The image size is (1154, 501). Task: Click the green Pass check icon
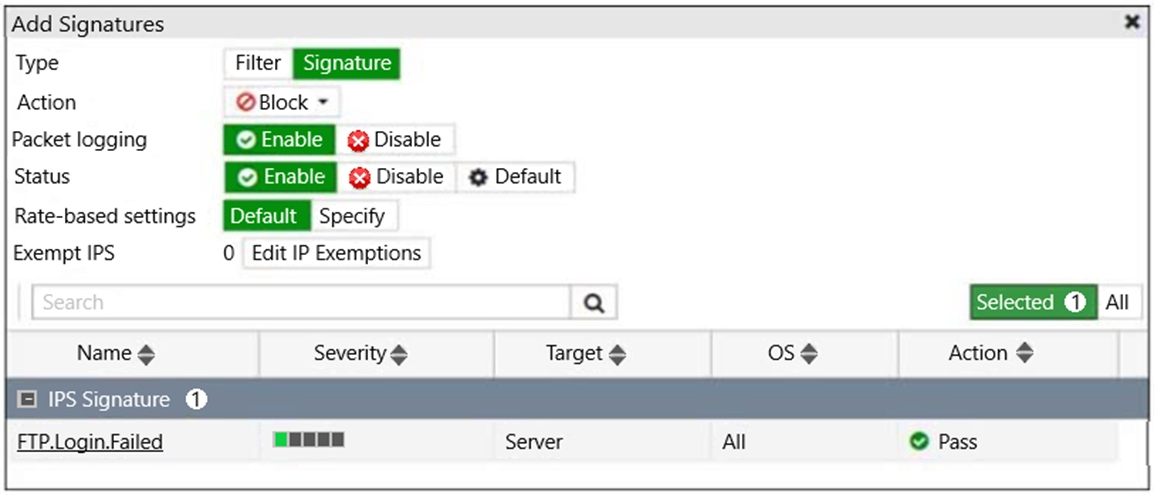(918, 441)
